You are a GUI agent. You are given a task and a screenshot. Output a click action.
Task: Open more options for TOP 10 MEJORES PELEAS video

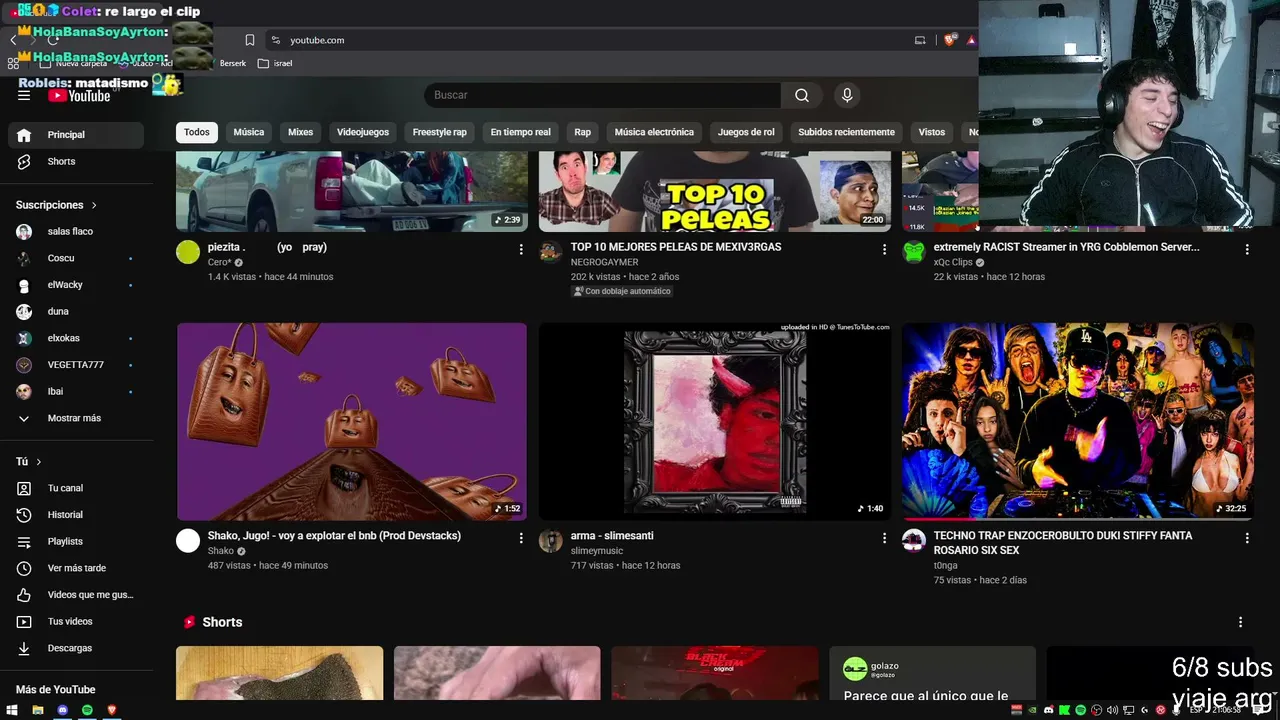tap(884, 250)
